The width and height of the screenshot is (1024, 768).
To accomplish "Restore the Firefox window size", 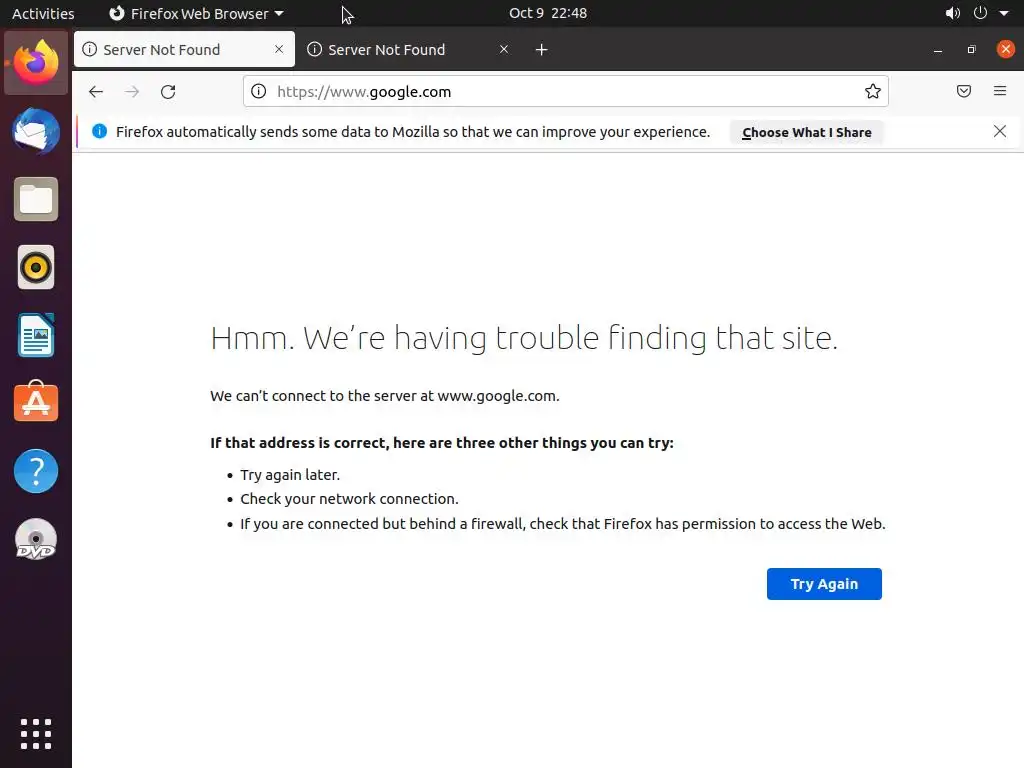I will pos(971,50).
